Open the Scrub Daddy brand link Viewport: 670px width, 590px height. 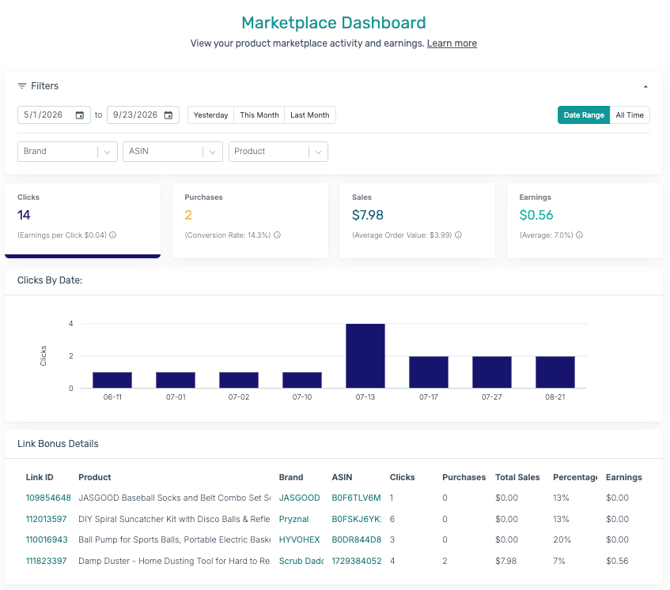(301, 561)
